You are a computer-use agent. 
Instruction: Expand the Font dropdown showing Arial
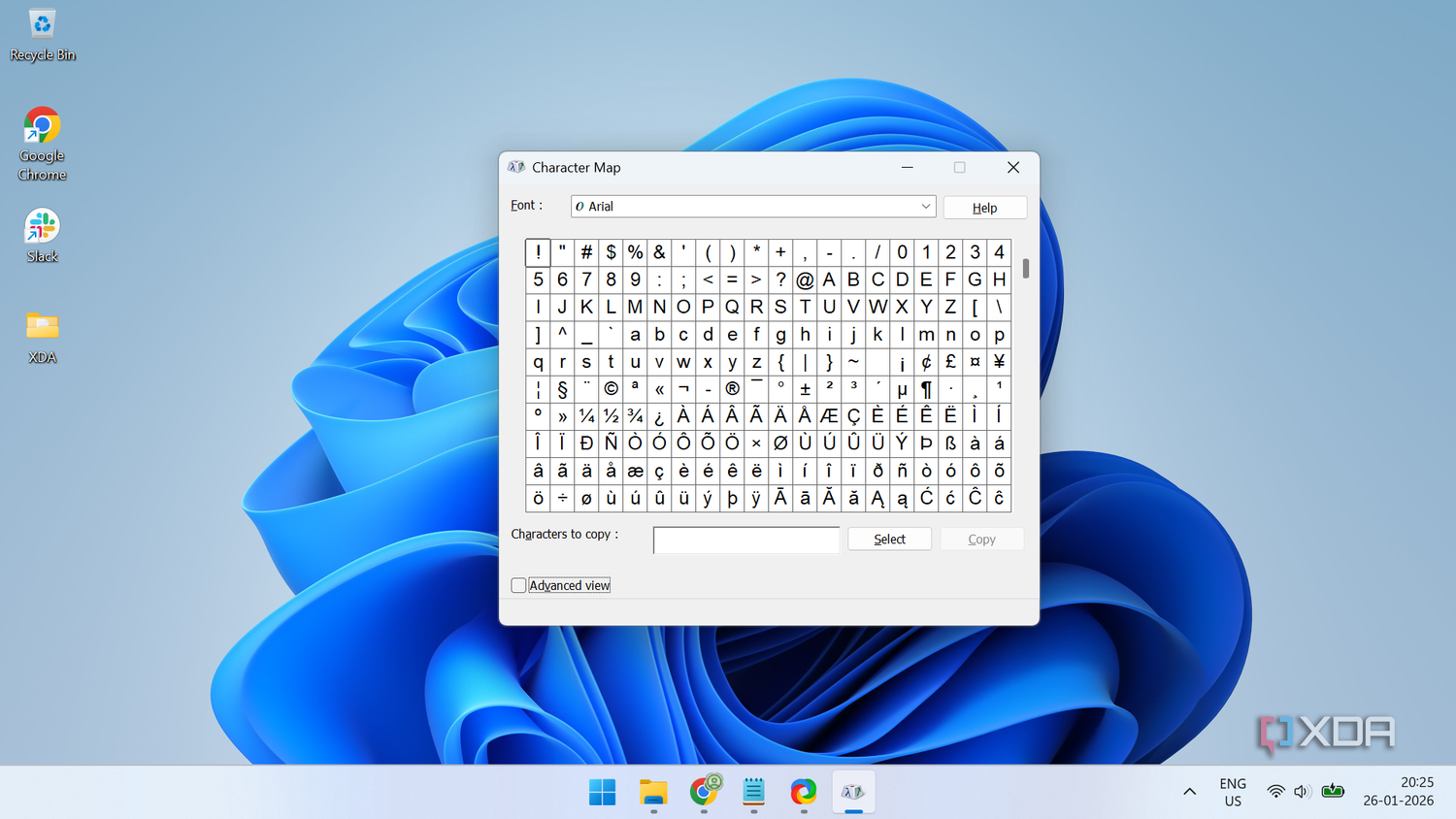[x=753, y=207]
